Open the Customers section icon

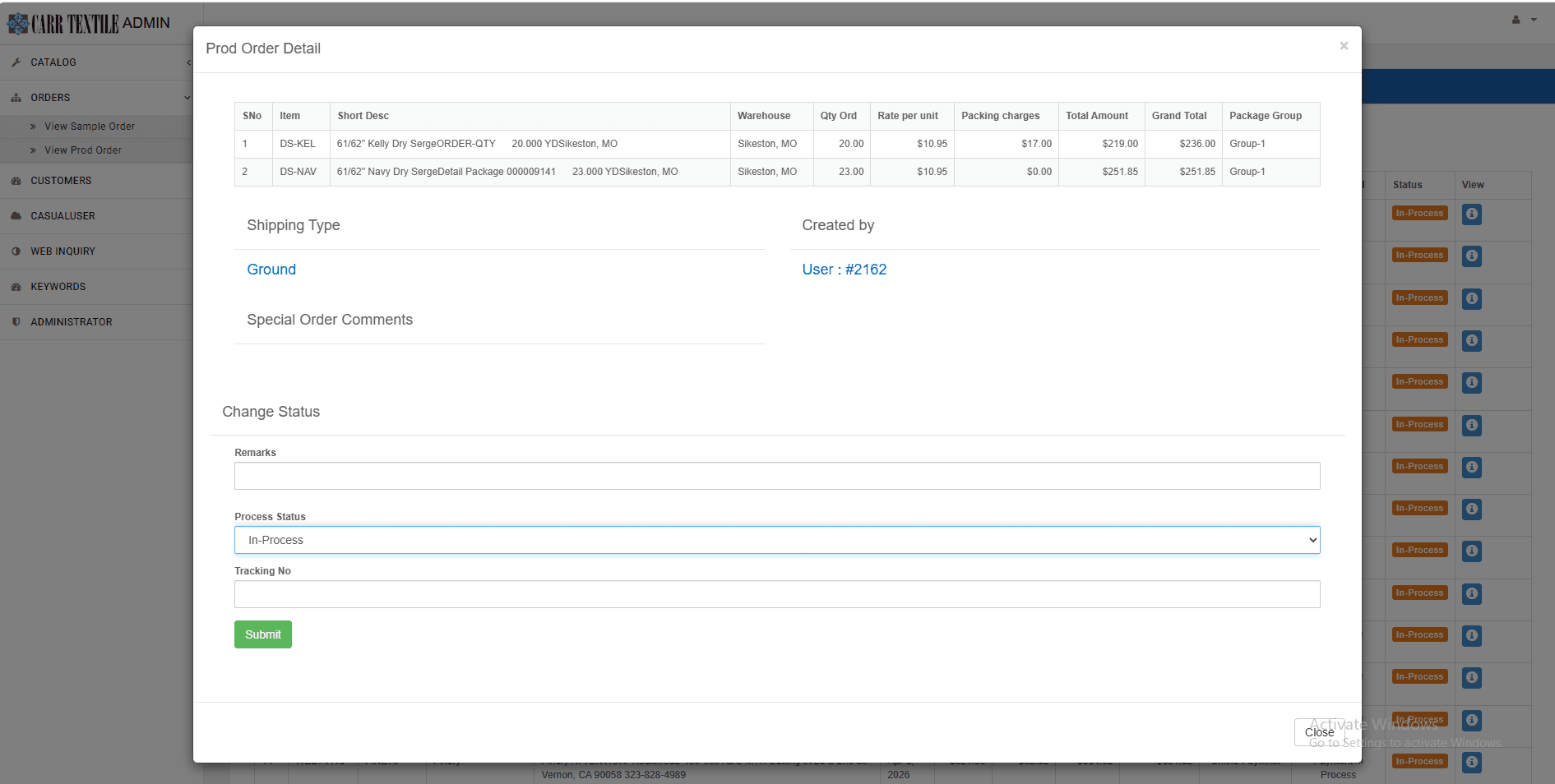pyautogui.click(x=16, y=181)
